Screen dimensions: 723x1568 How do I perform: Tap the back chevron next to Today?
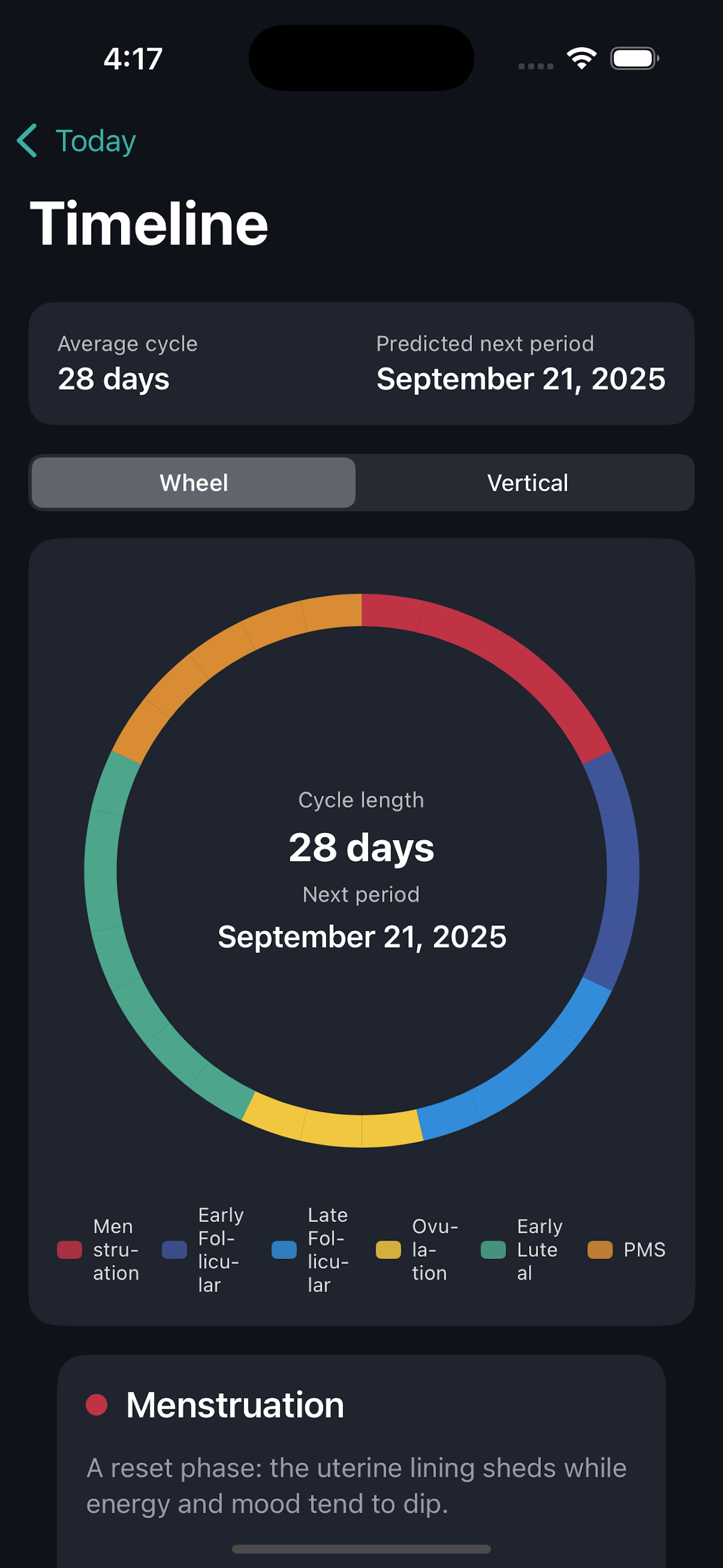pos(27,140)
